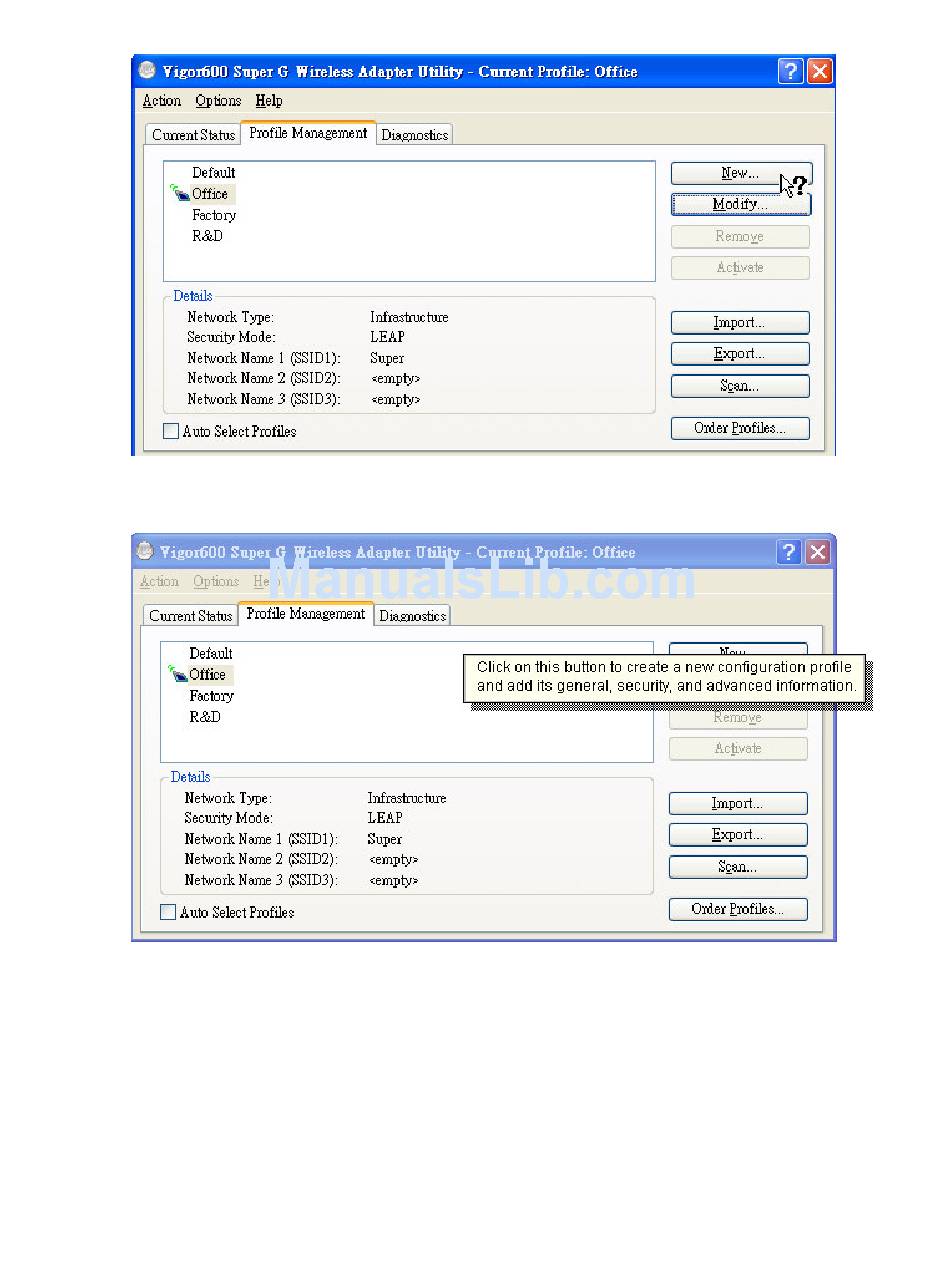Open the Diagnostics tab in the upper dialog
Screen dimensions: 950x1267
(415, 135)
